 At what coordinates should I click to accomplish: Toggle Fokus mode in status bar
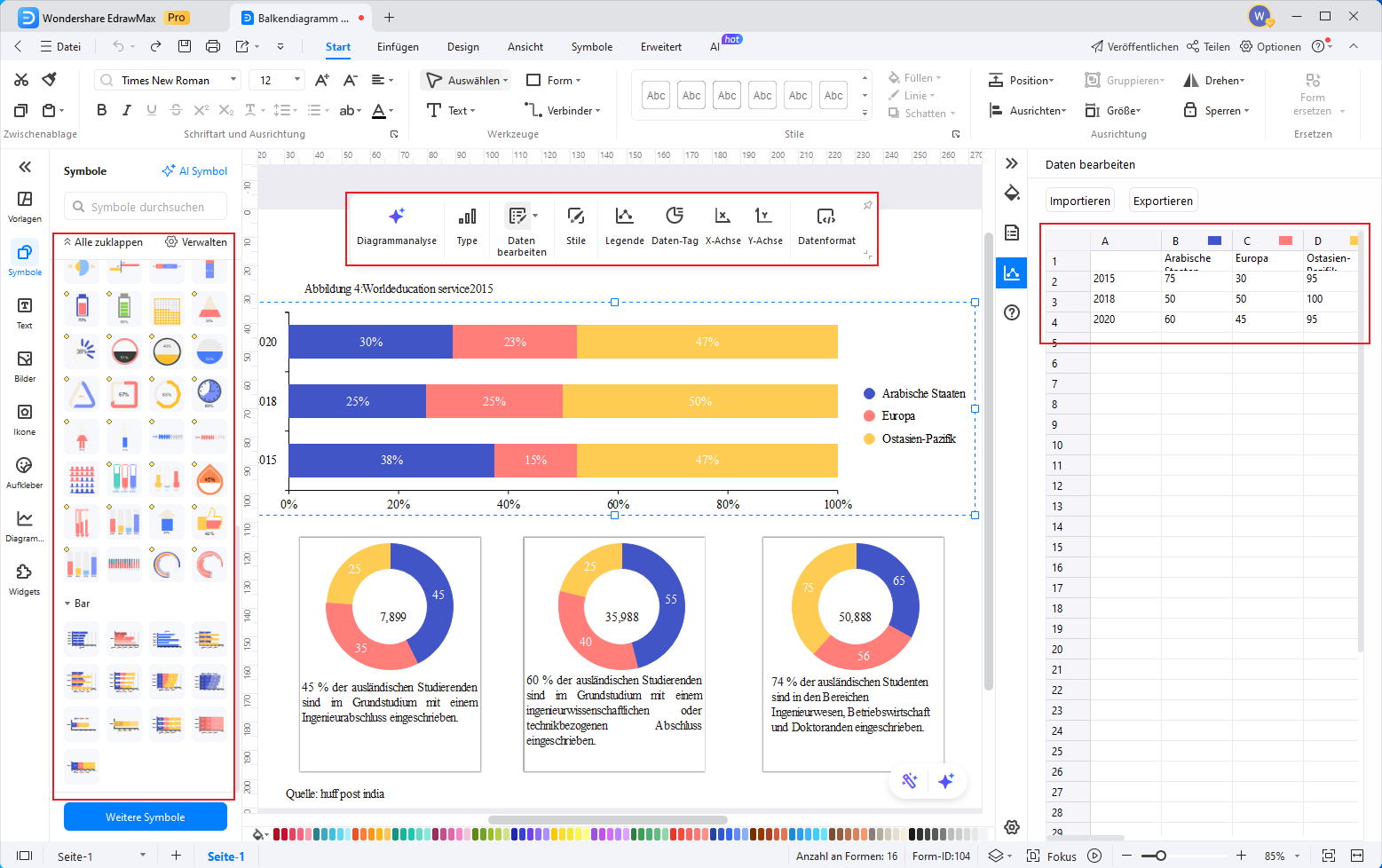1052,856
